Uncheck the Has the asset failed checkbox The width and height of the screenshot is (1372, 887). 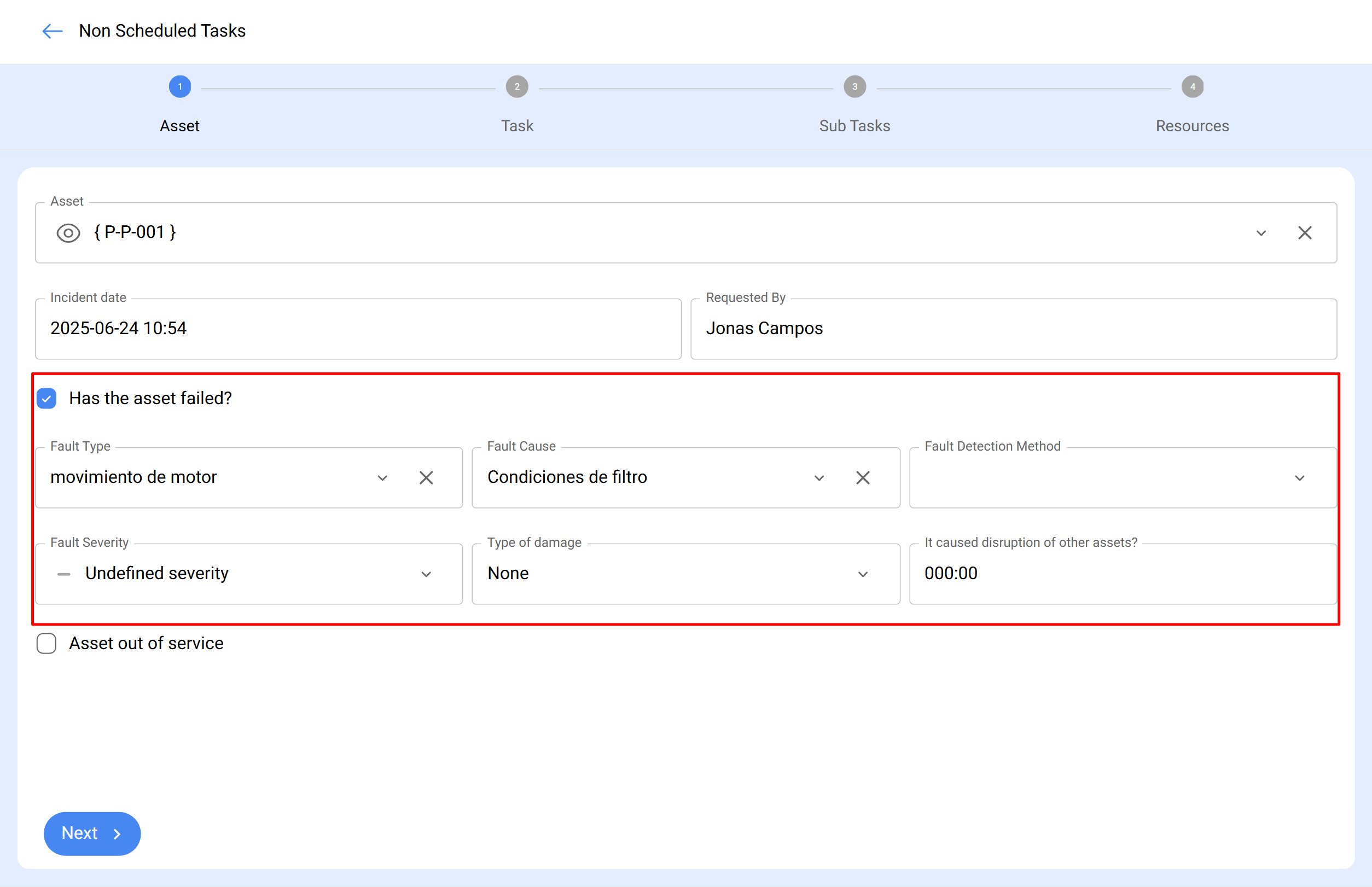coord(46,398)
